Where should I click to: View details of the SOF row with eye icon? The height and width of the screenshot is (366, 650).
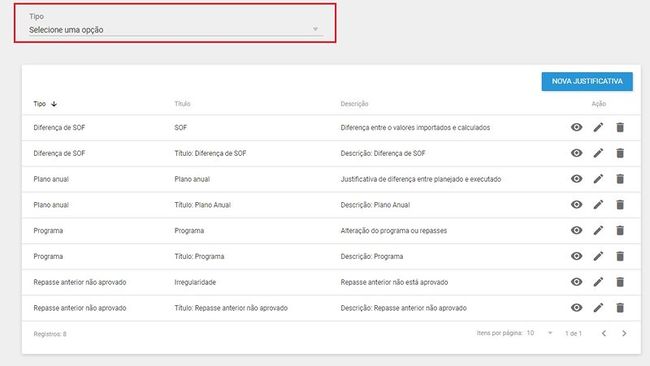(x=576, y=127)
